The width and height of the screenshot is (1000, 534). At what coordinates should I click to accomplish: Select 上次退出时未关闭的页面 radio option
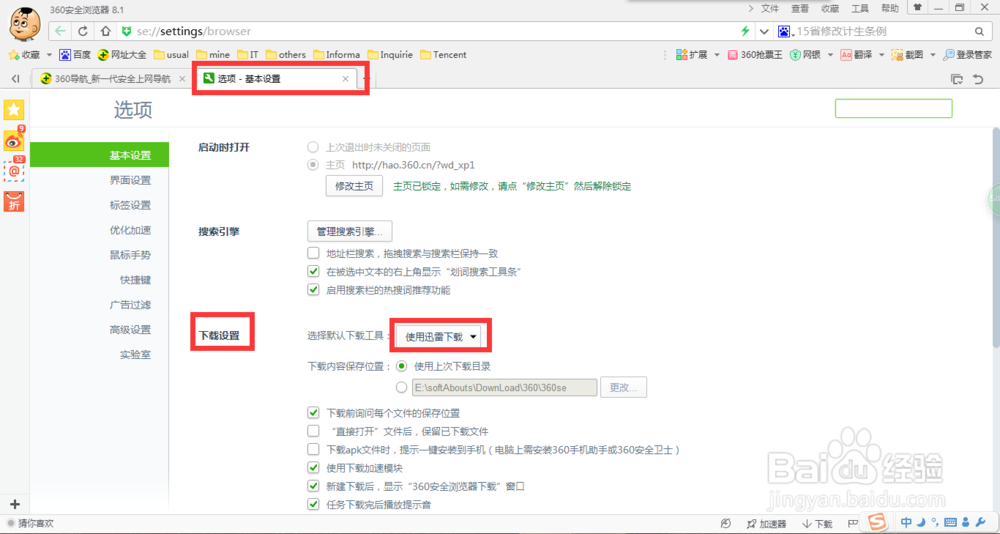(312, 147)
